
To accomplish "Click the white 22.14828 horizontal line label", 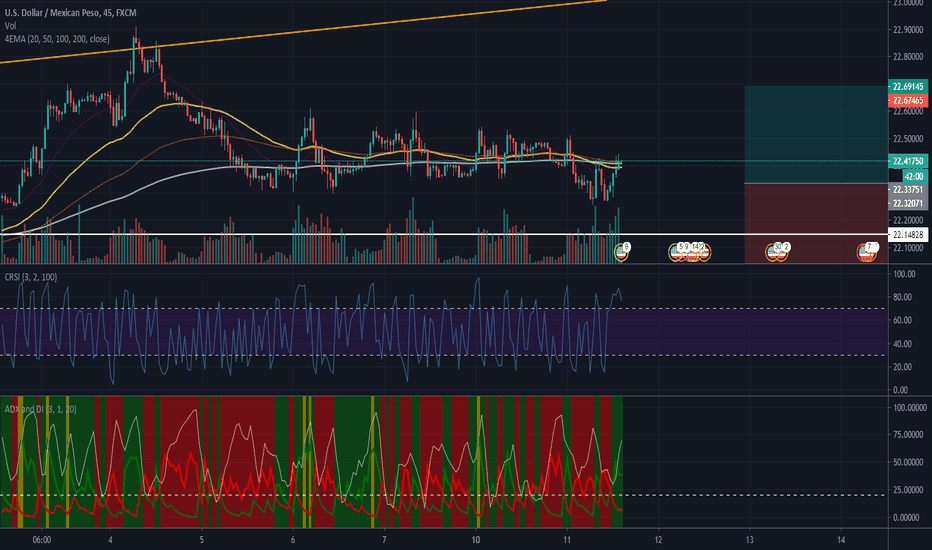I will tap(908, 235).
